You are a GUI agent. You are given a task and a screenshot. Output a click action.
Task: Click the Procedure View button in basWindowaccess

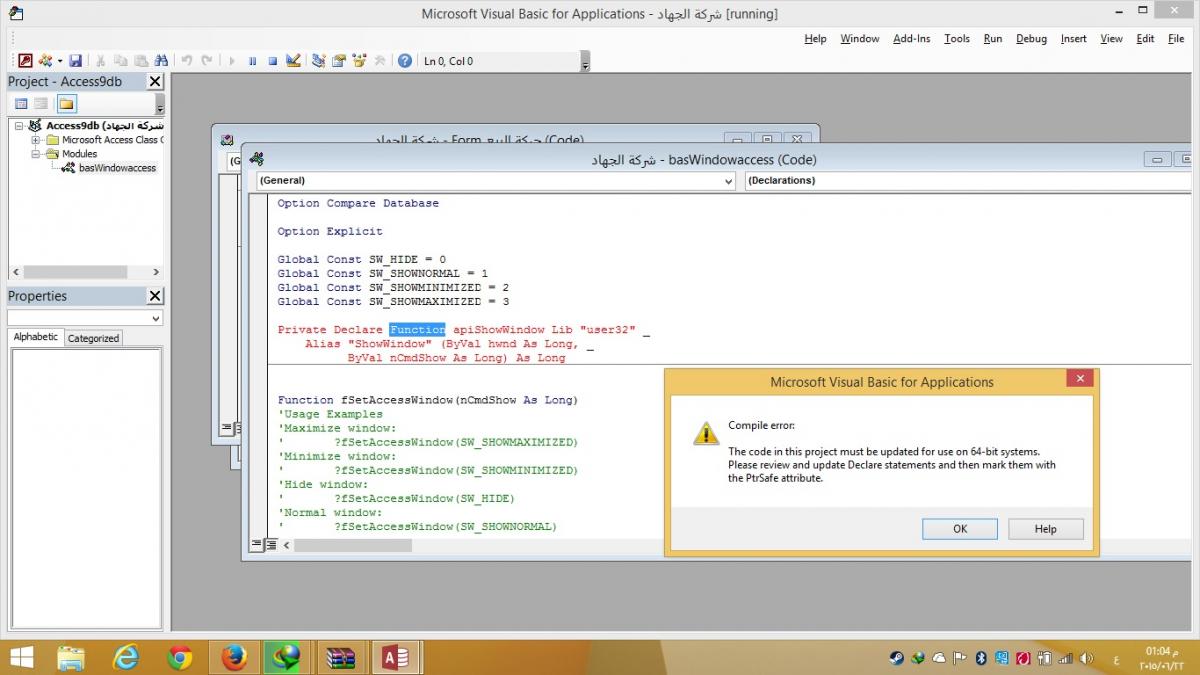(x=256, y=545)
